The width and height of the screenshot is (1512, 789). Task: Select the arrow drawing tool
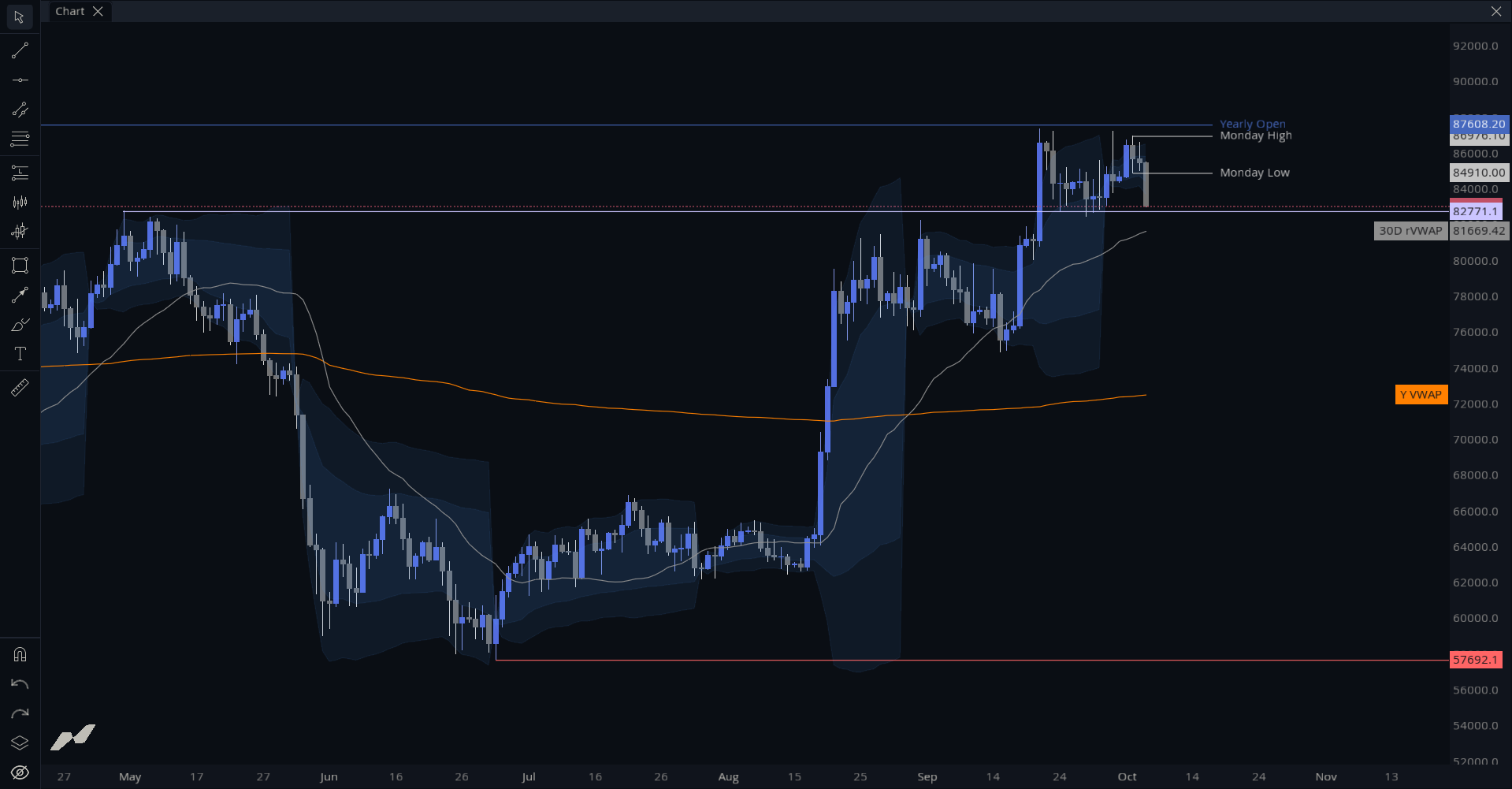(20, 295)
